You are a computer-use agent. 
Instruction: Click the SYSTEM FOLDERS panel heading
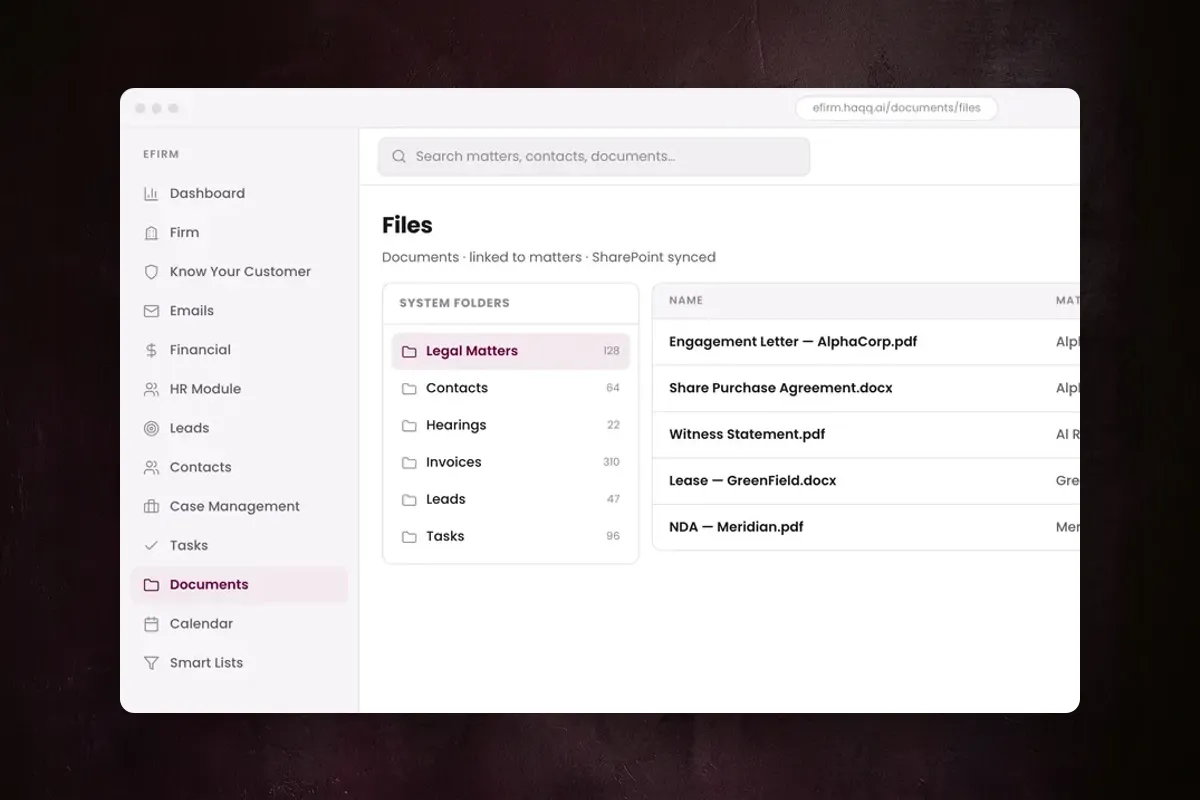(x=454, y=303)
